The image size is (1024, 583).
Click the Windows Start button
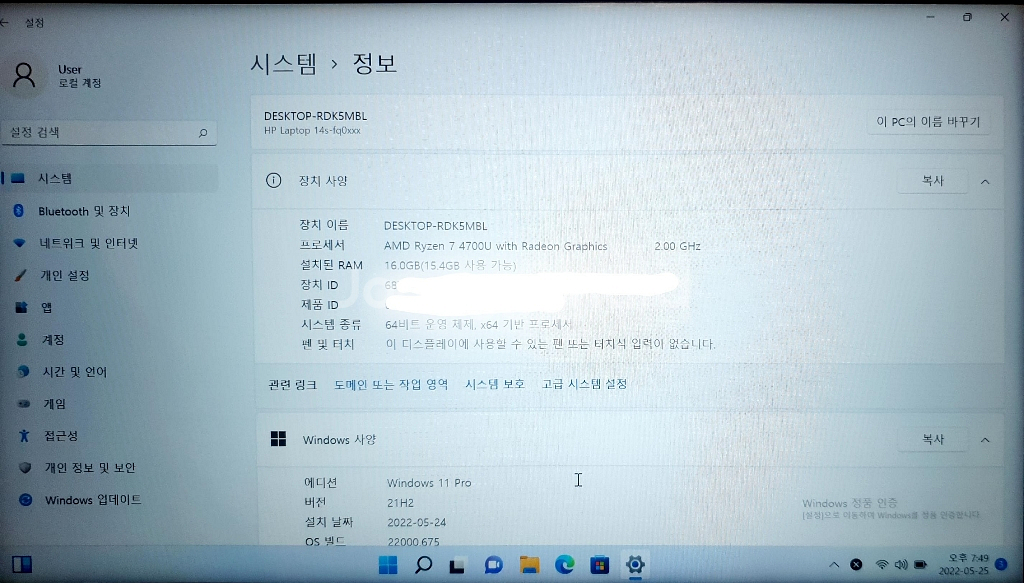(388, 565)
